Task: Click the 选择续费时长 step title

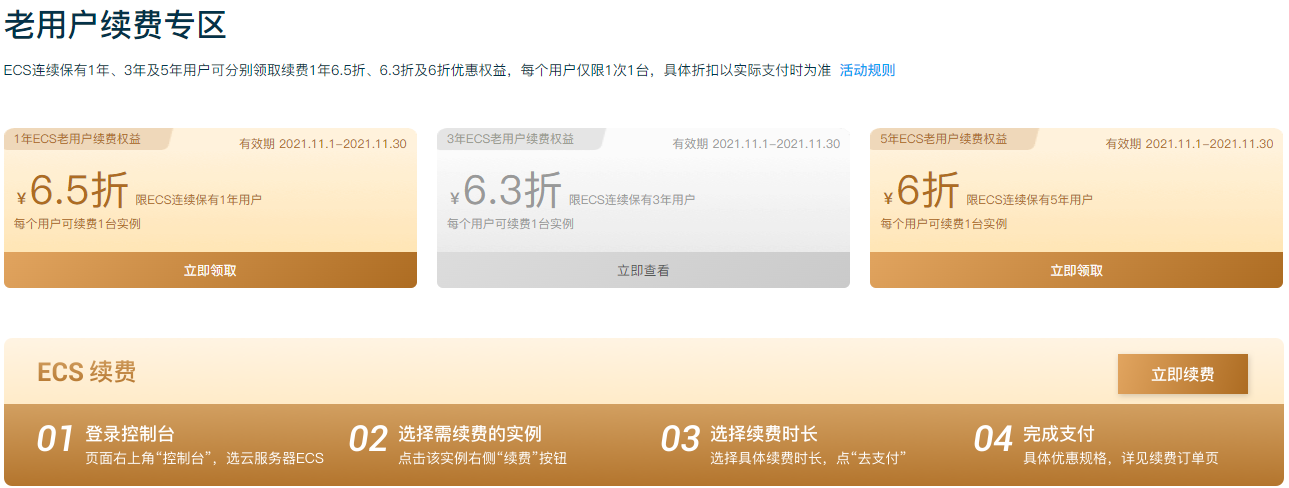Action: click(x=764, y=434)
